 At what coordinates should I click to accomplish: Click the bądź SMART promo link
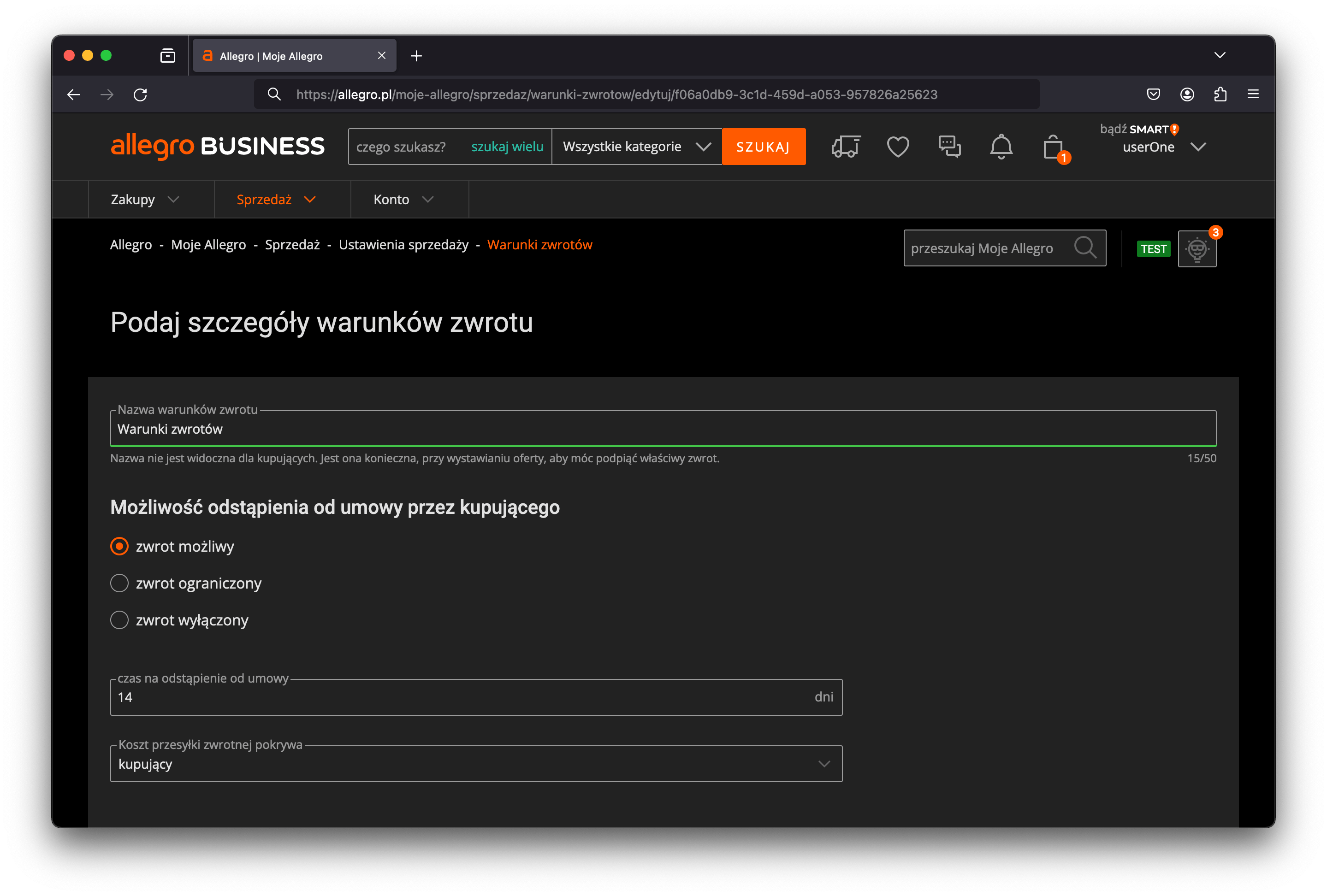tap(1139, 129)
